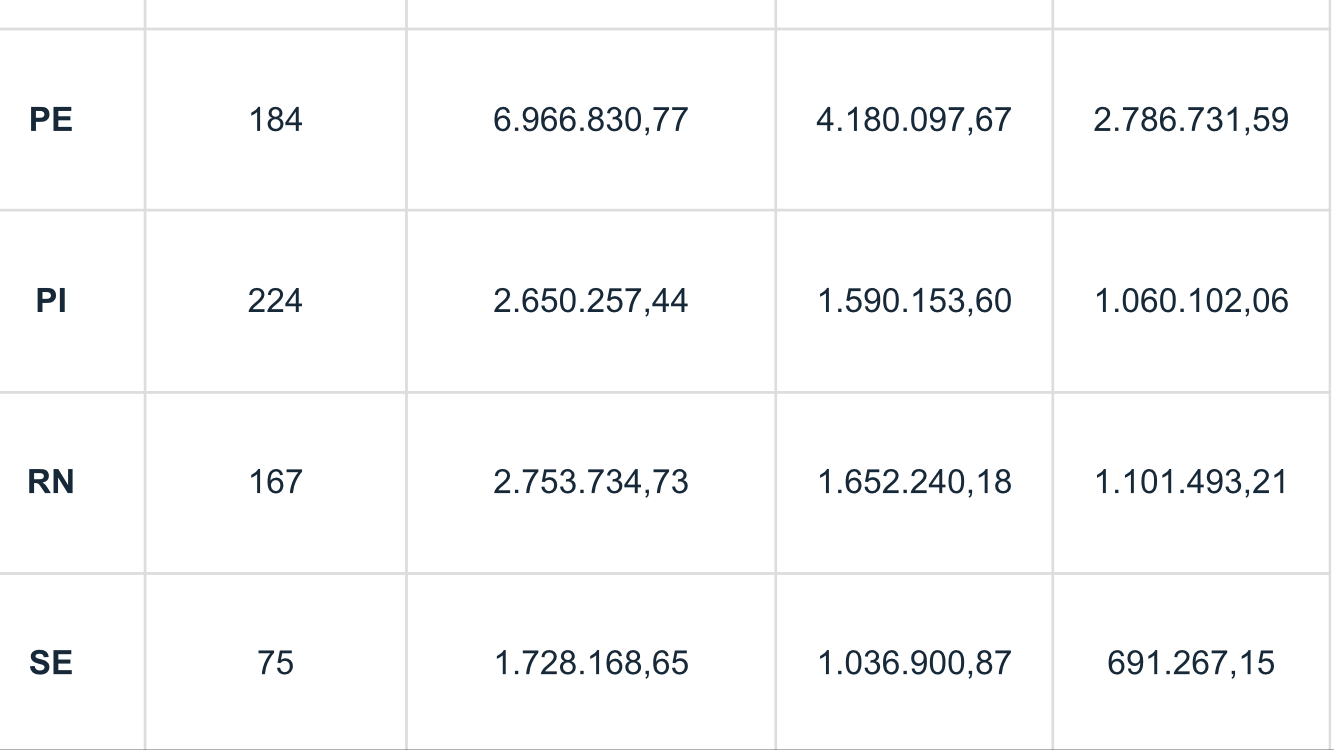Click the value 4.180.097,67
Viewport: 1334px width, 750px height.
[x=914, y=120]
